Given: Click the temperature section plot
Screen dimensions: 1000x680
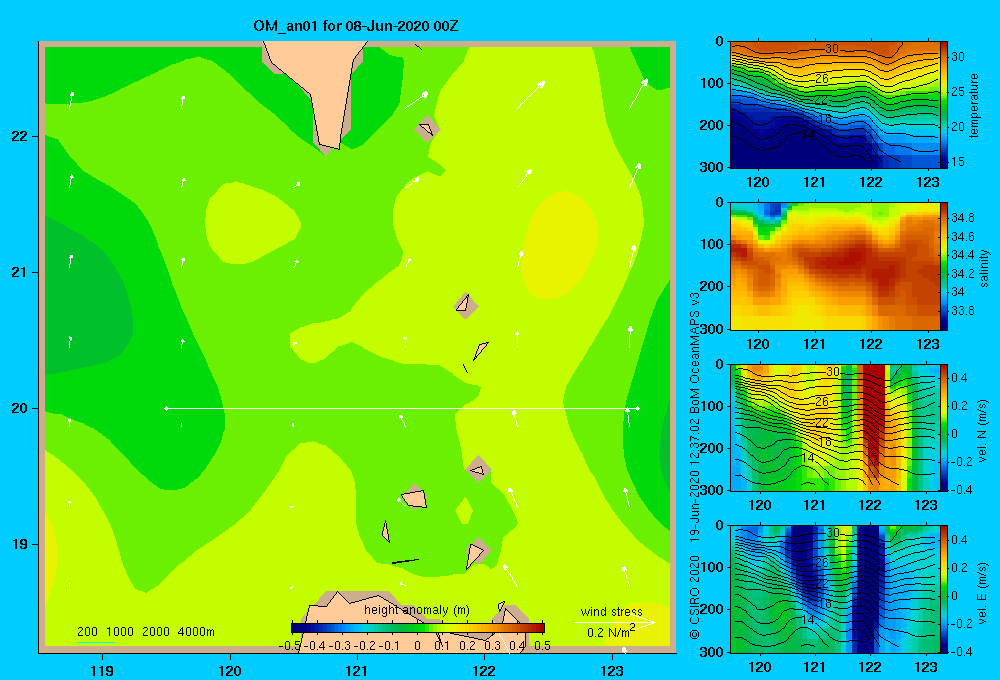Looking at the screenshot, I should [x=835, y=105].
